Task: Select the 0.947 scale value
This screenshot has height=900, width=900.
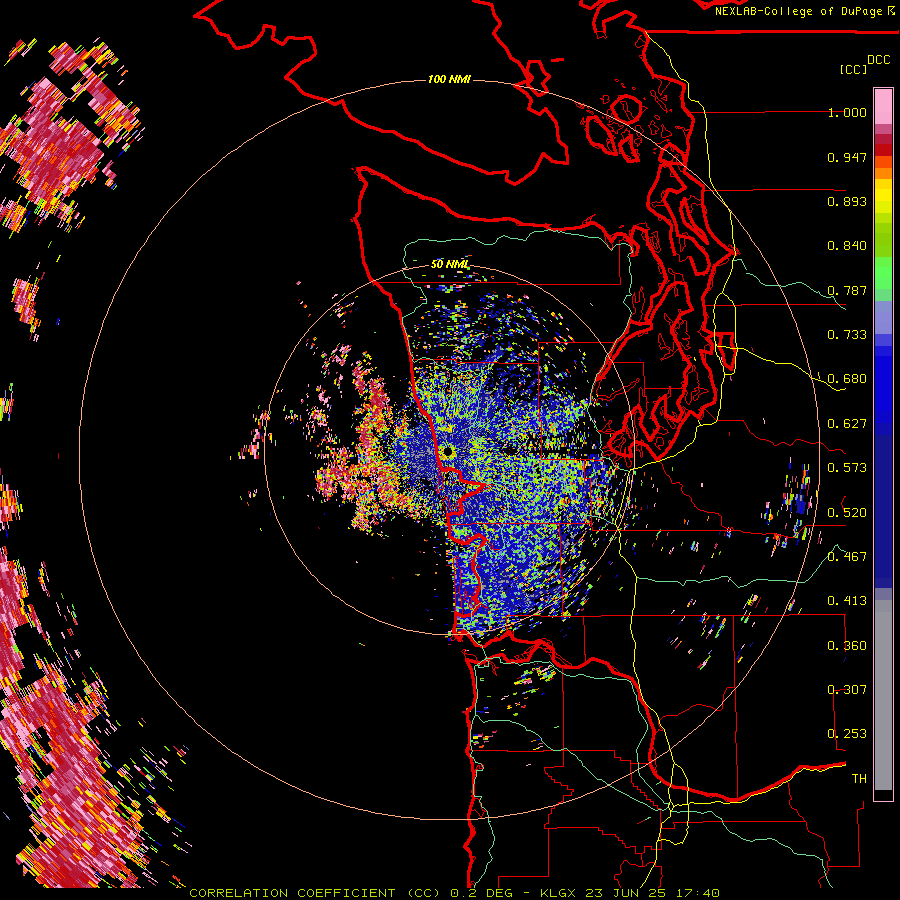Action: point(847,157)
